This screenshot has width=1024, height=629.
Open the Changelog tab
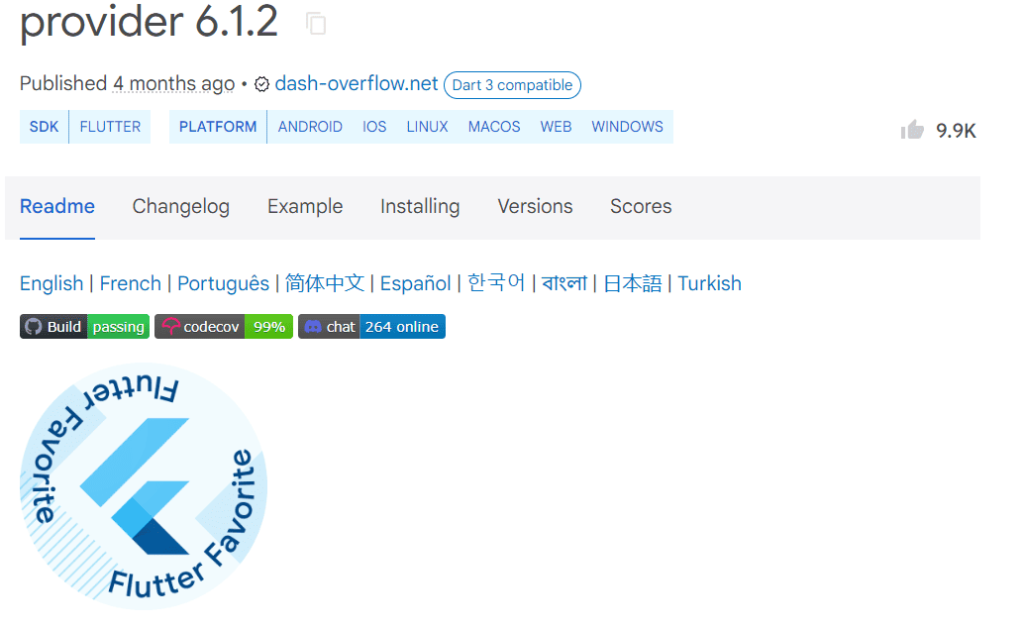click(181, 206)
